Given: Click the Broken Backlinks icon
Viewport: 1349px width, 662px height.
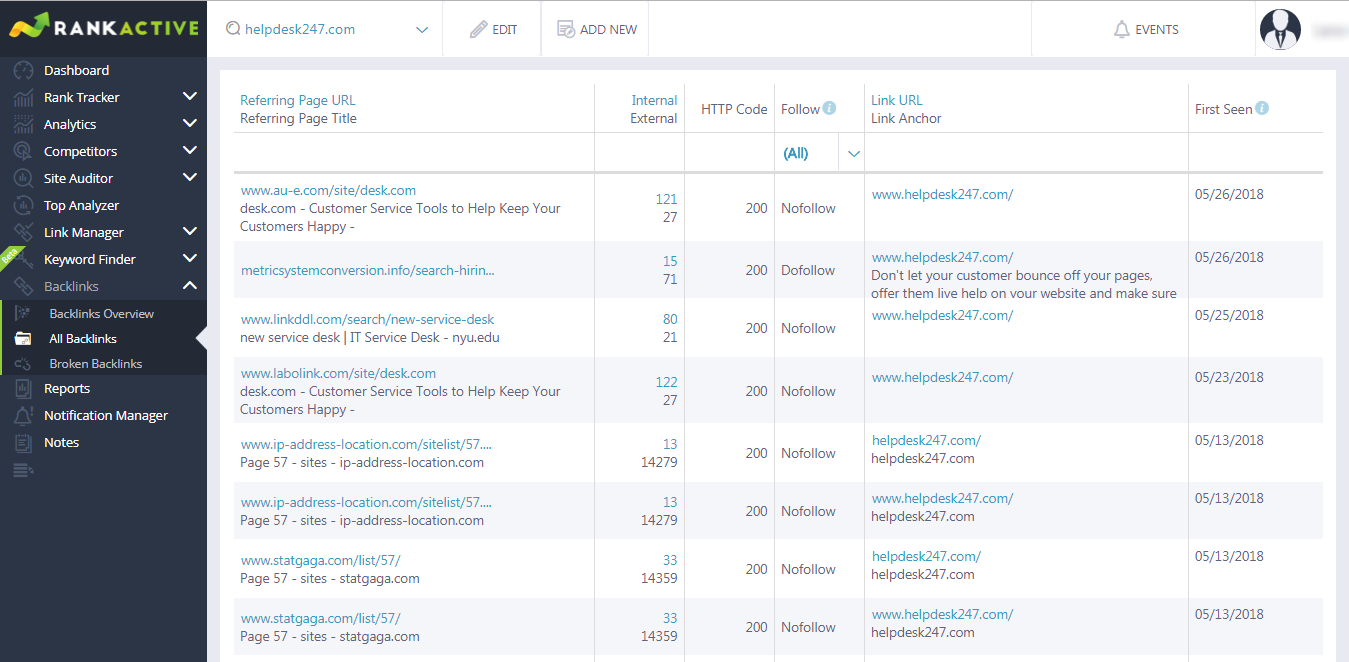Looking at the screenshot, I should (23, 364).
